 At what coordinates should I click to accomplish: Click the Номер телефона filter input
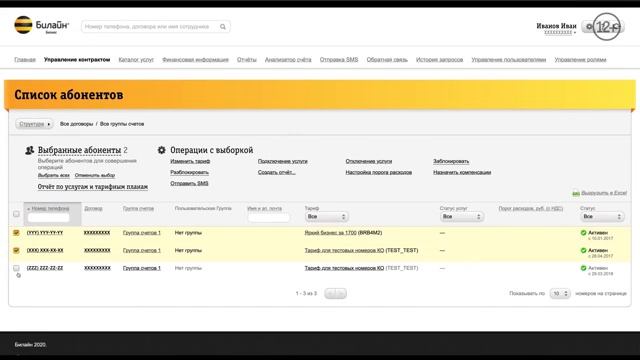click(48, 218)
